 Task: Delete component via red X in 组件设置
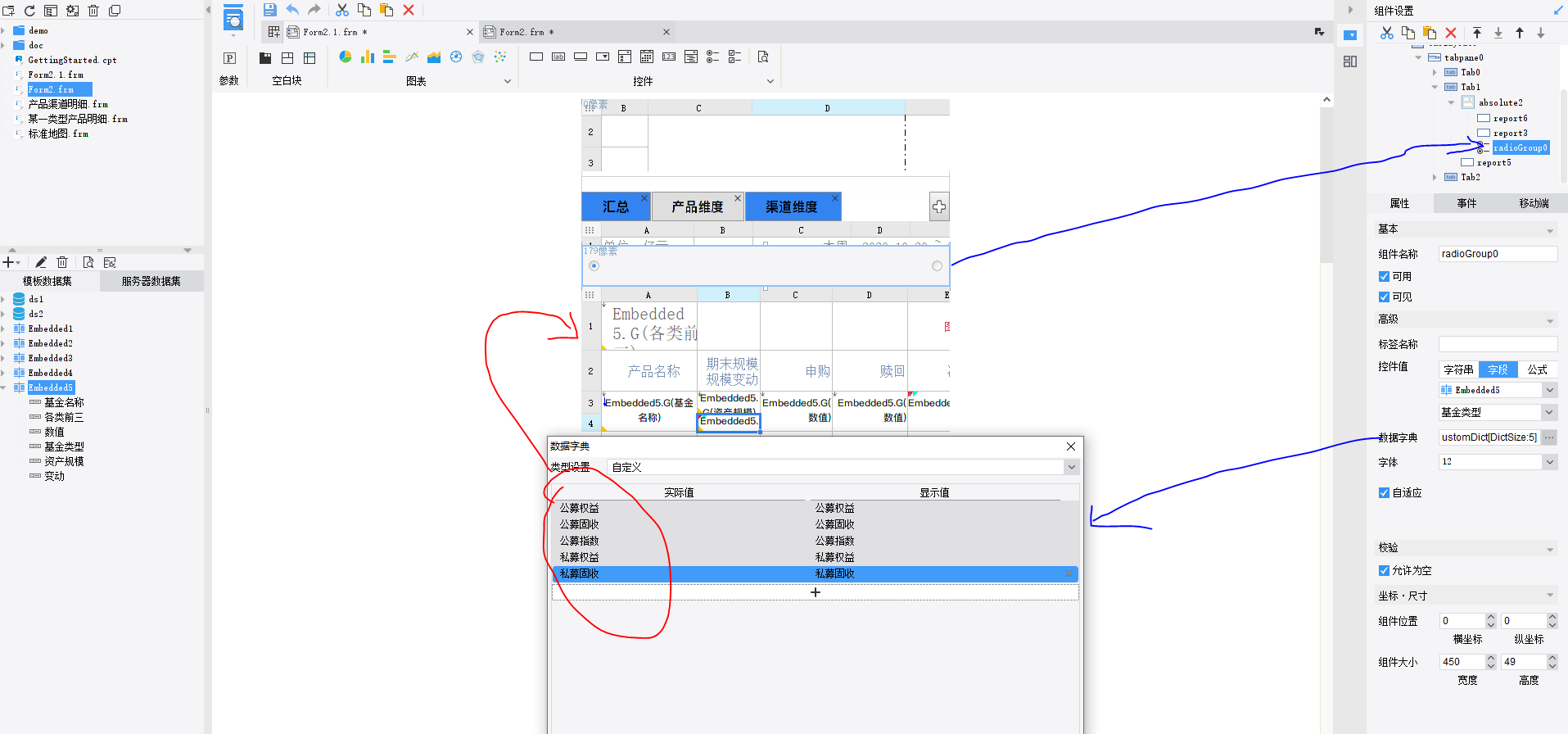[1451, 33]
